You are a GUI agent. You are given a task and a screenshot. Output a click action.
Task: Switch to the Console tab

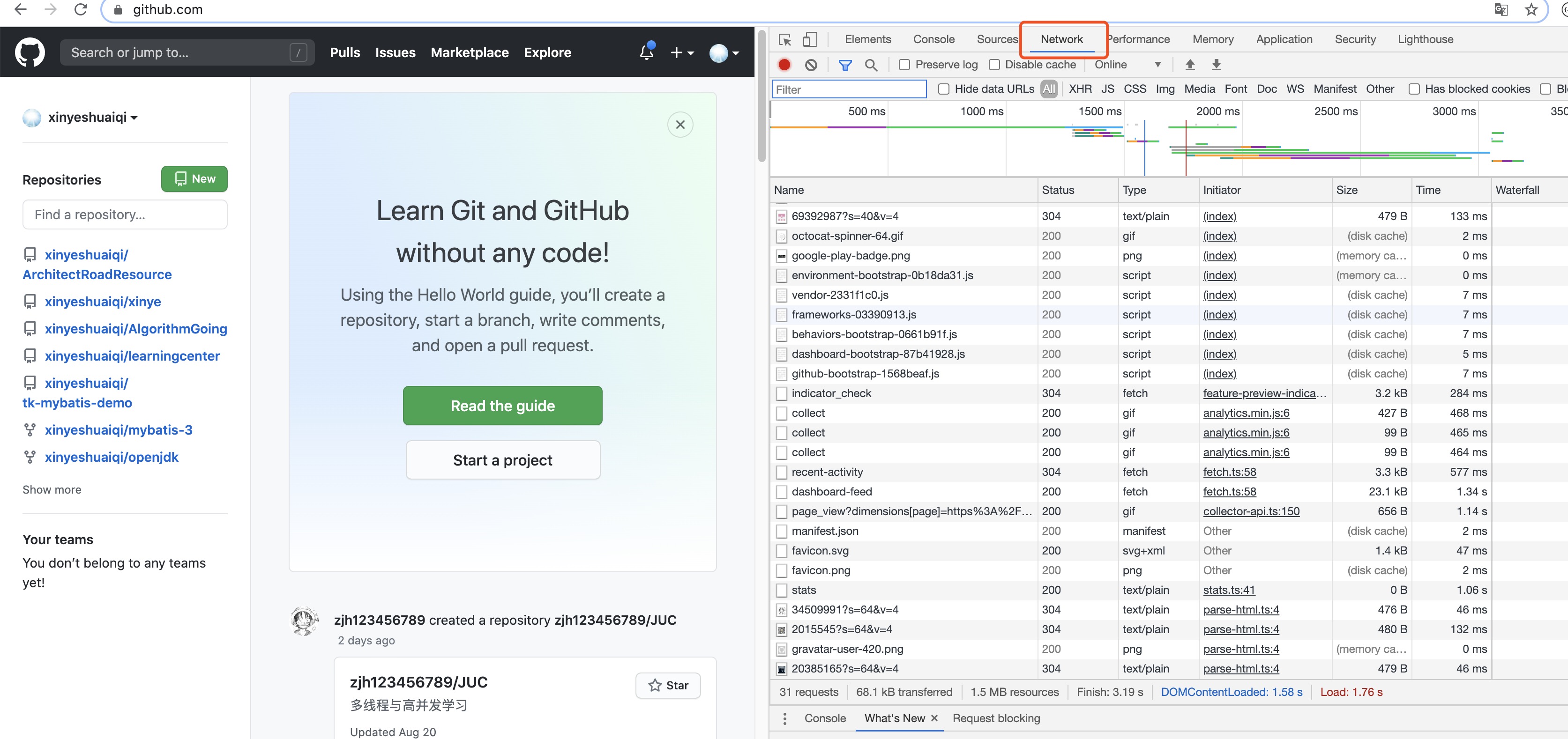coord(933,39)
